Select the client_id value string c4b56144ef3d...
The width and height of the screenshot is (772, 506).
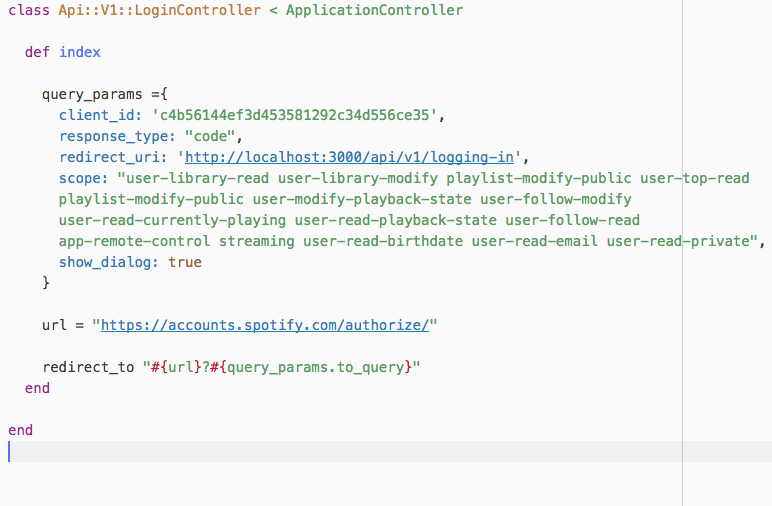pyautogui.click(x=294, y=115)
